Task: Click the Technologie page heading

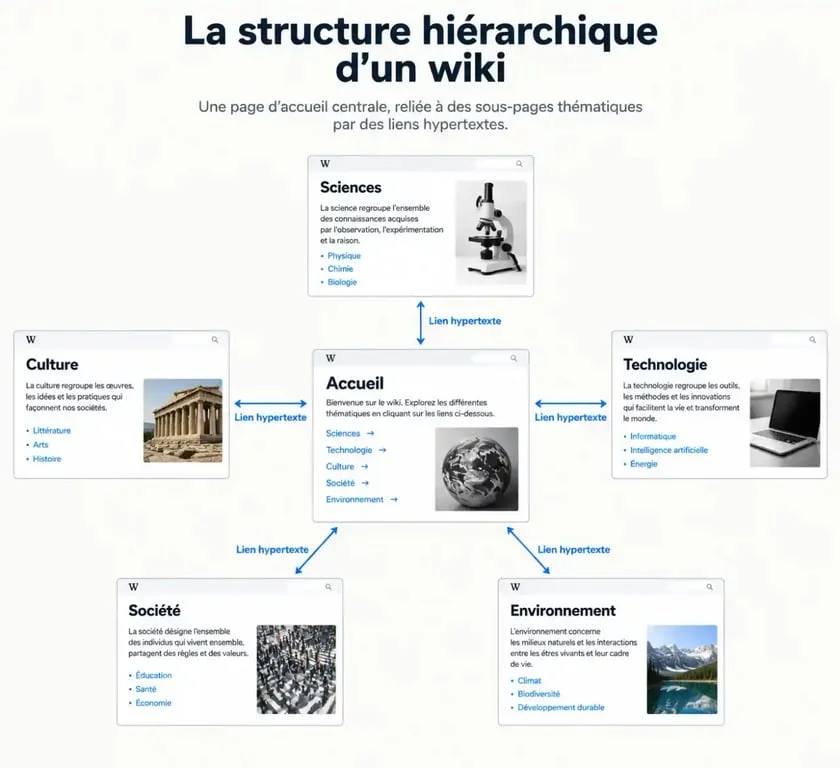Action: 665,365
